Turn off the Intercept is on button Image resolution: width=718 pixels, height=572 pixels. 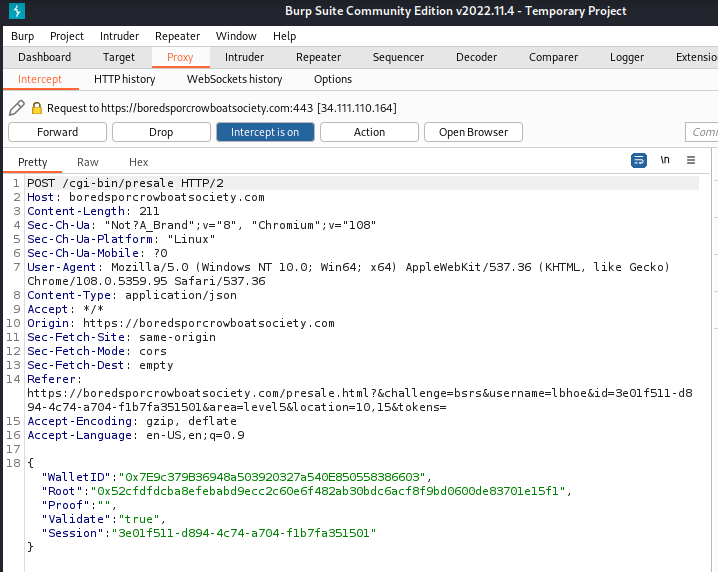click(x=265, y=132)
